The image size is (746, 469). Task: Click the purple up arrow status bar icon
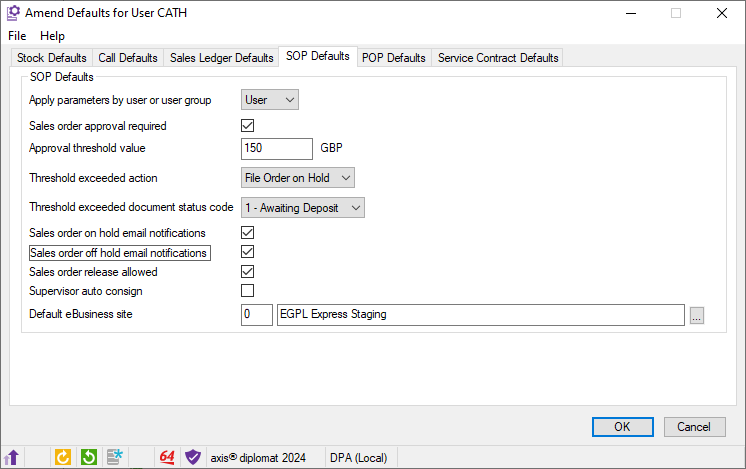12,457
